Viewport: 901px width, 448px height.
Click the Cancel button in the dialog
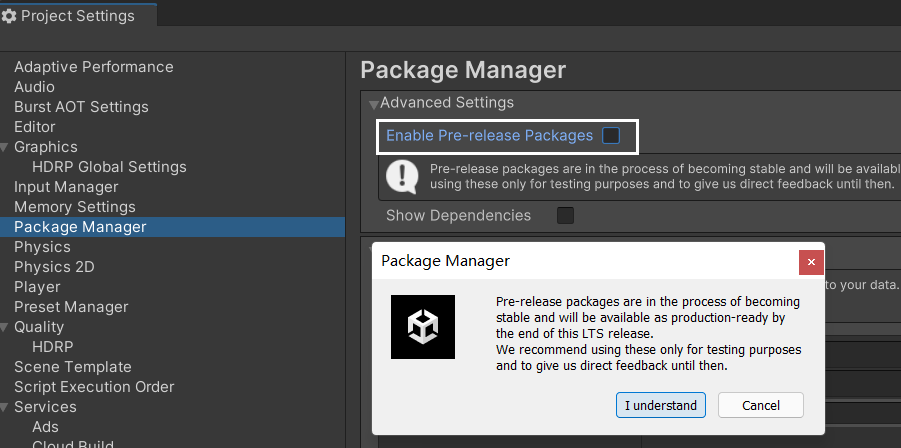click(761, 405)
